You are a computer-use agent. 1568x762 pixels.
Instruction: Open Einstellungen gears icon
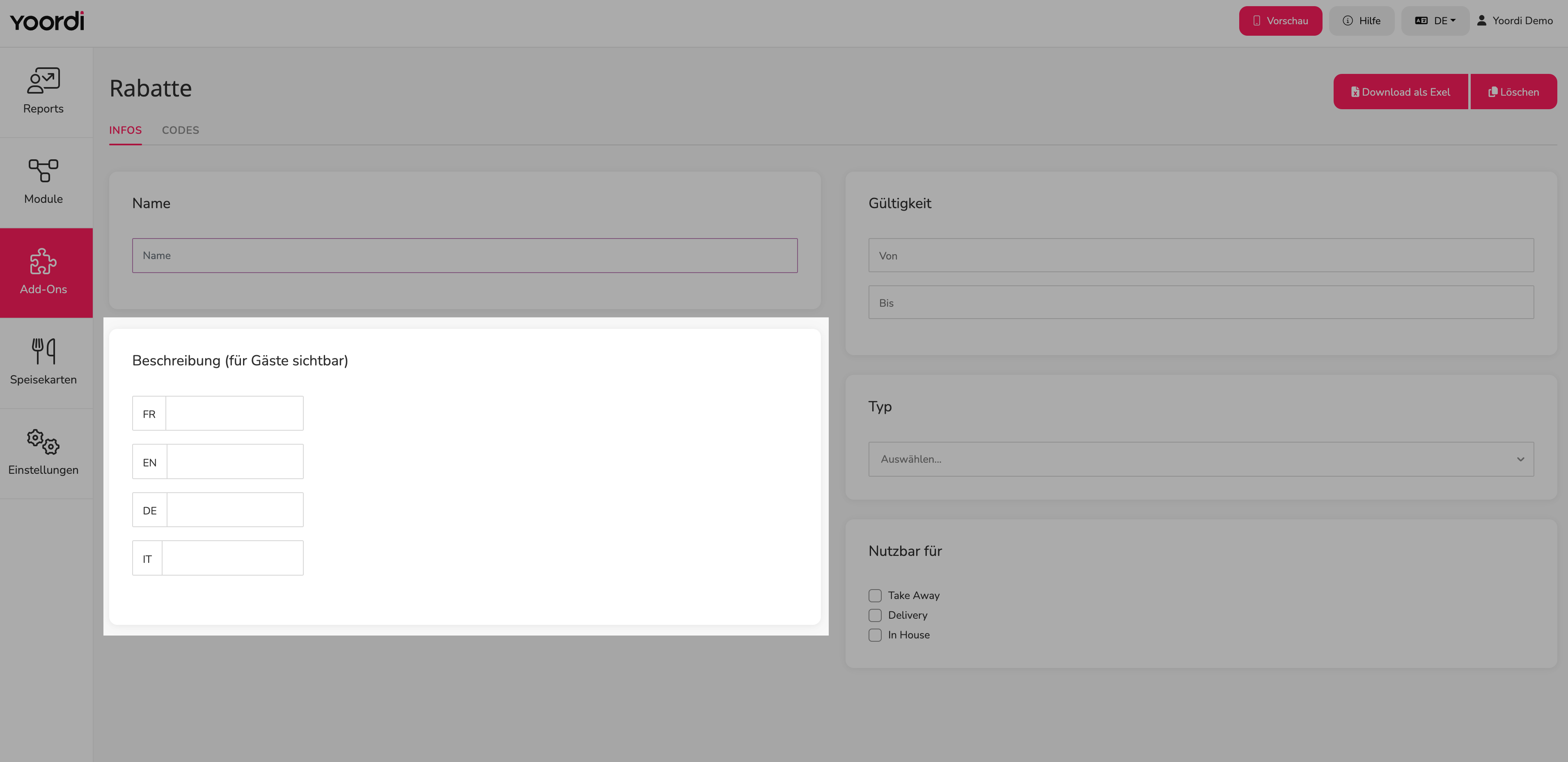43,441
